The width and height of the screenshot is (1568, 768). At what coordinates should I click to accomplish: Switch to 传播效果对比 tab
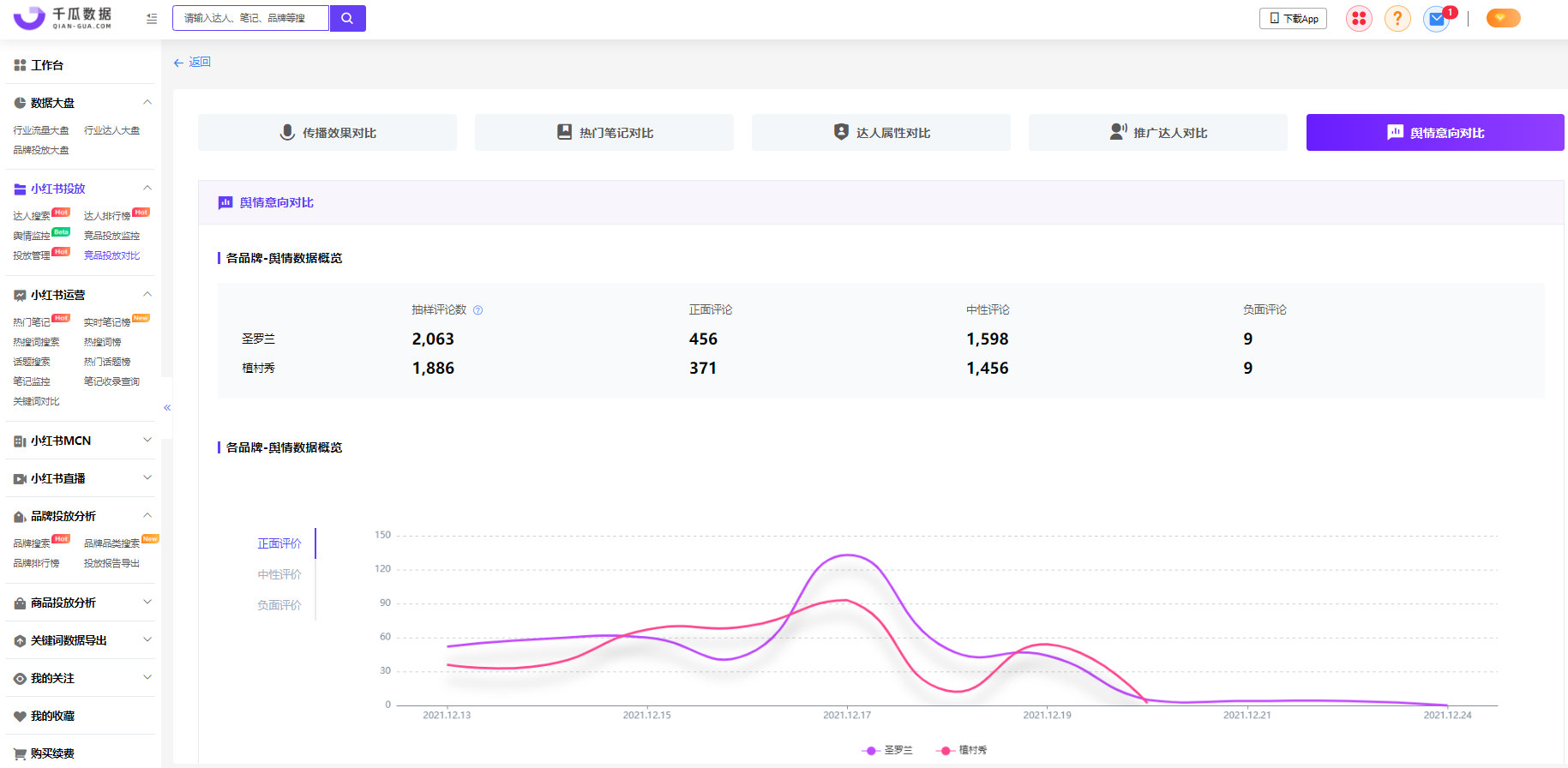tap(327, 133)
